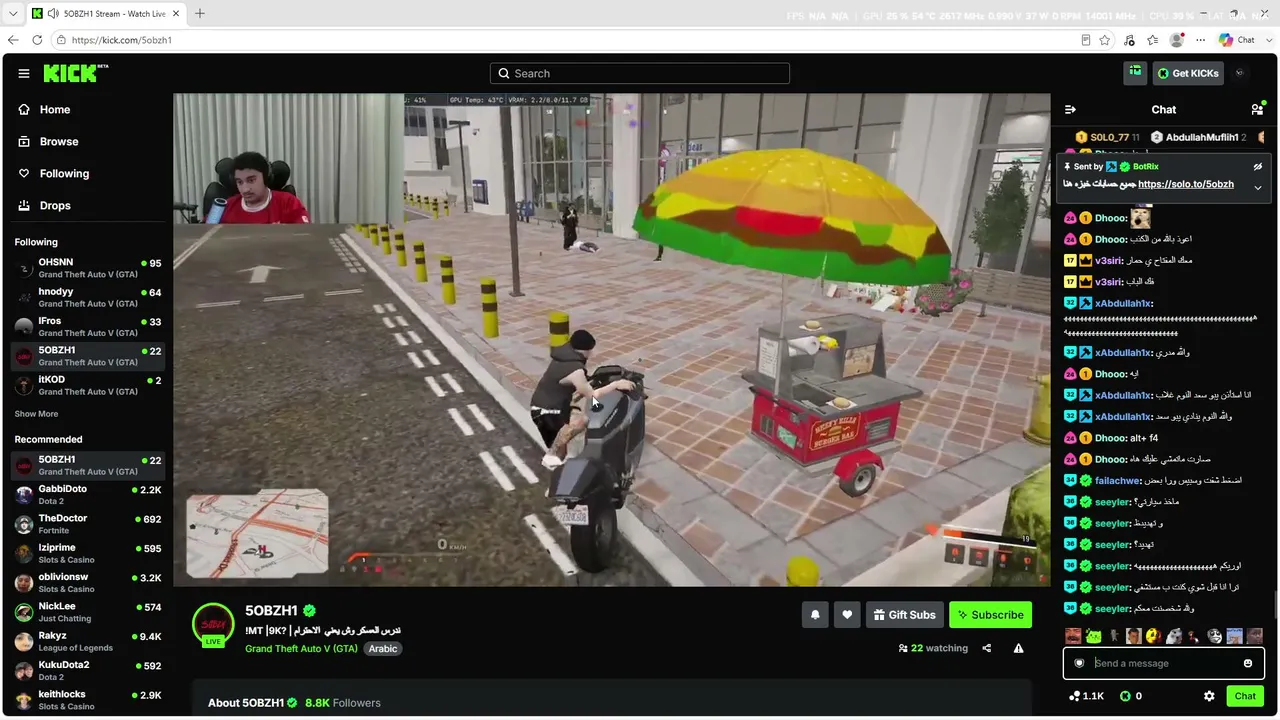The width and height of the screenshot is (1280, 720).
Task: Refresh the page
Action: [37, 40]
